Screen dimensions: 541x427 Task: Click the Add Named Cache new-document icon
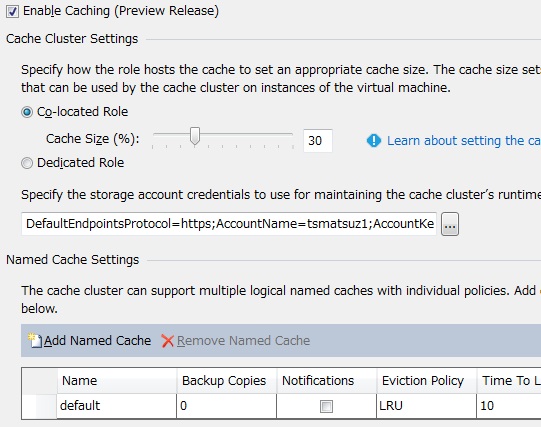tap(35, 341)
